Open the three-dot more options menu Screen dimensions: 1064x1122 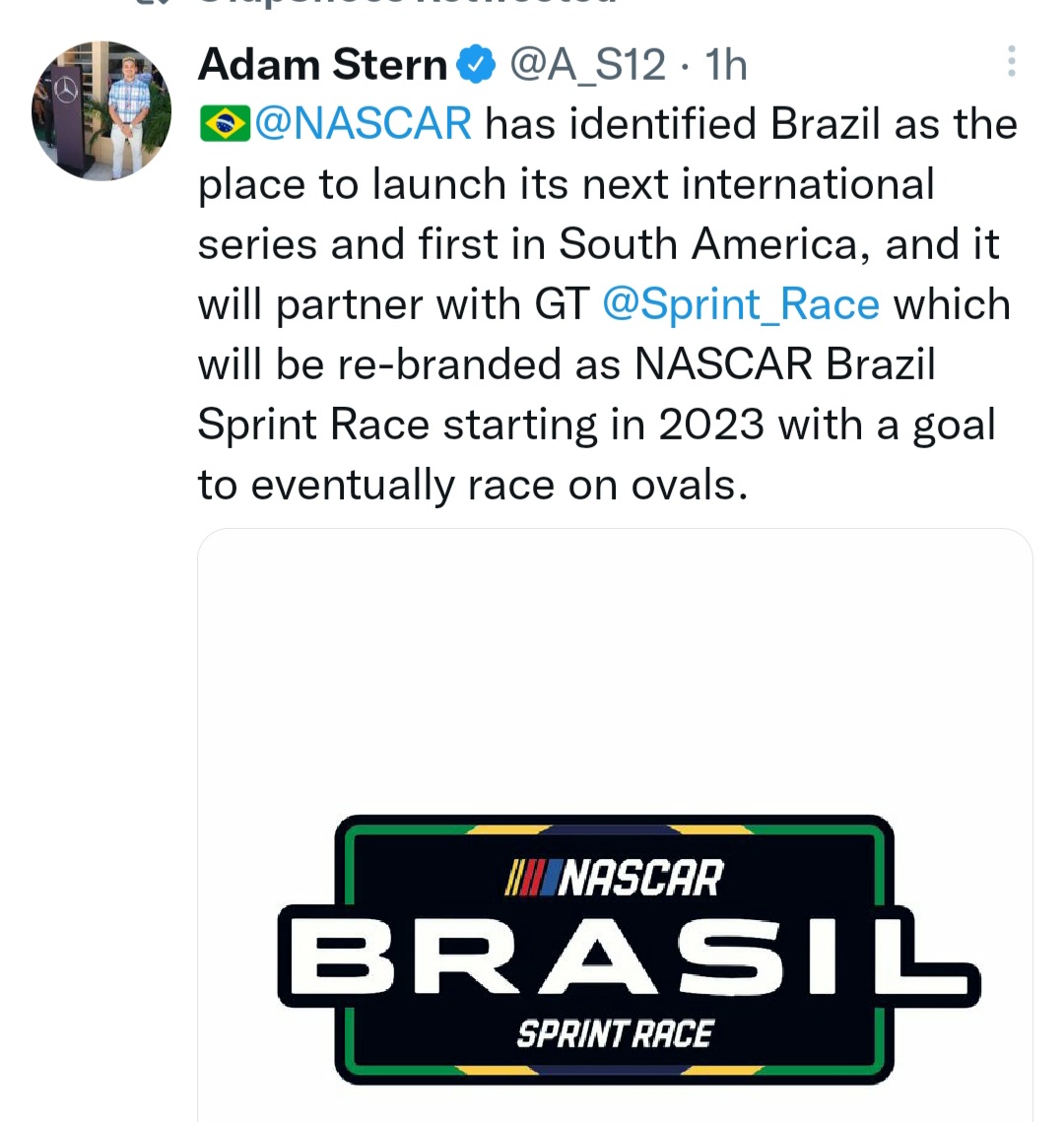[x=1011, y=62]
